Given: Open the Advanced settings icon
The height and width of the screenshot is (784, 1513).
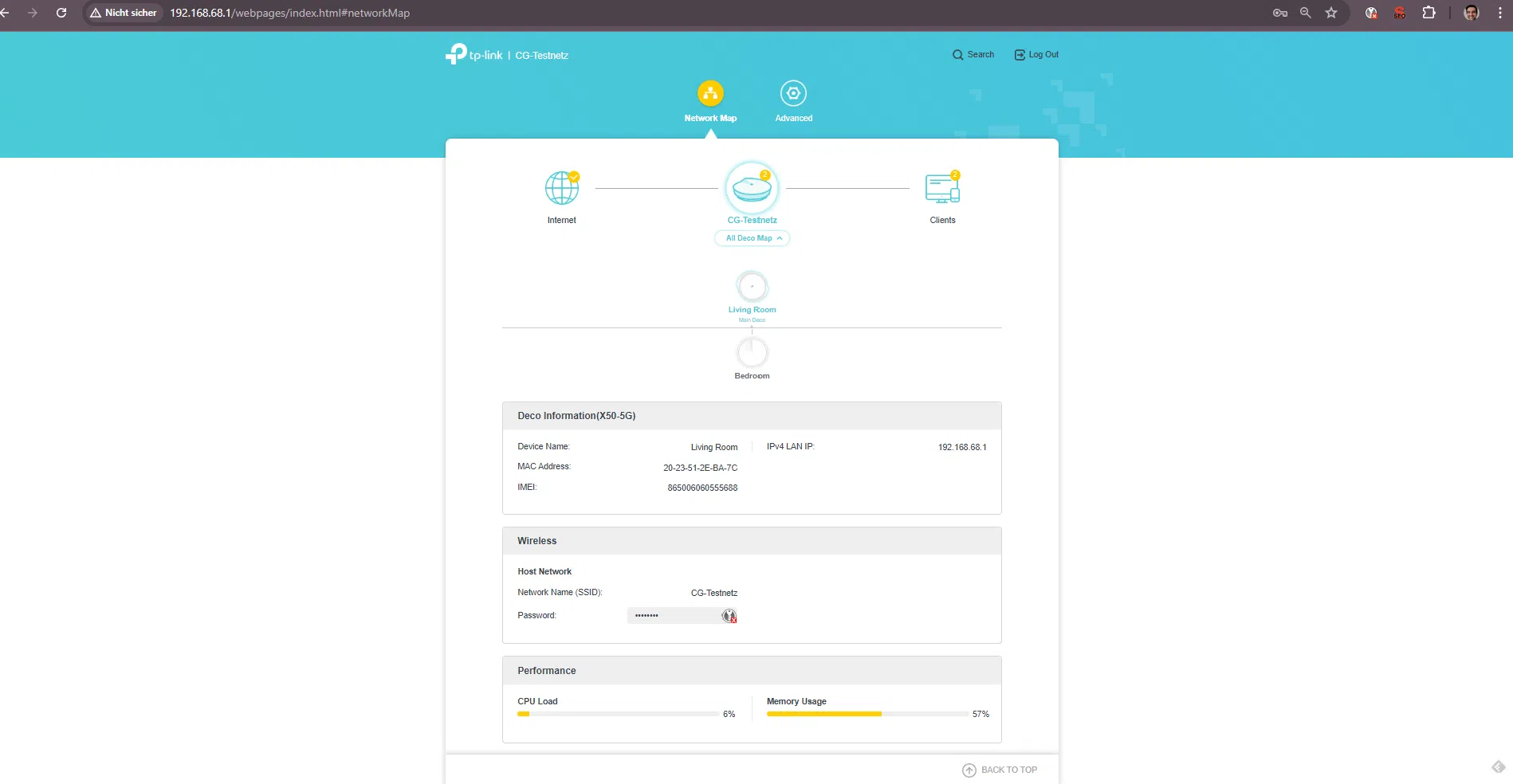Looking at the screenshot, I should coord(793,93).
